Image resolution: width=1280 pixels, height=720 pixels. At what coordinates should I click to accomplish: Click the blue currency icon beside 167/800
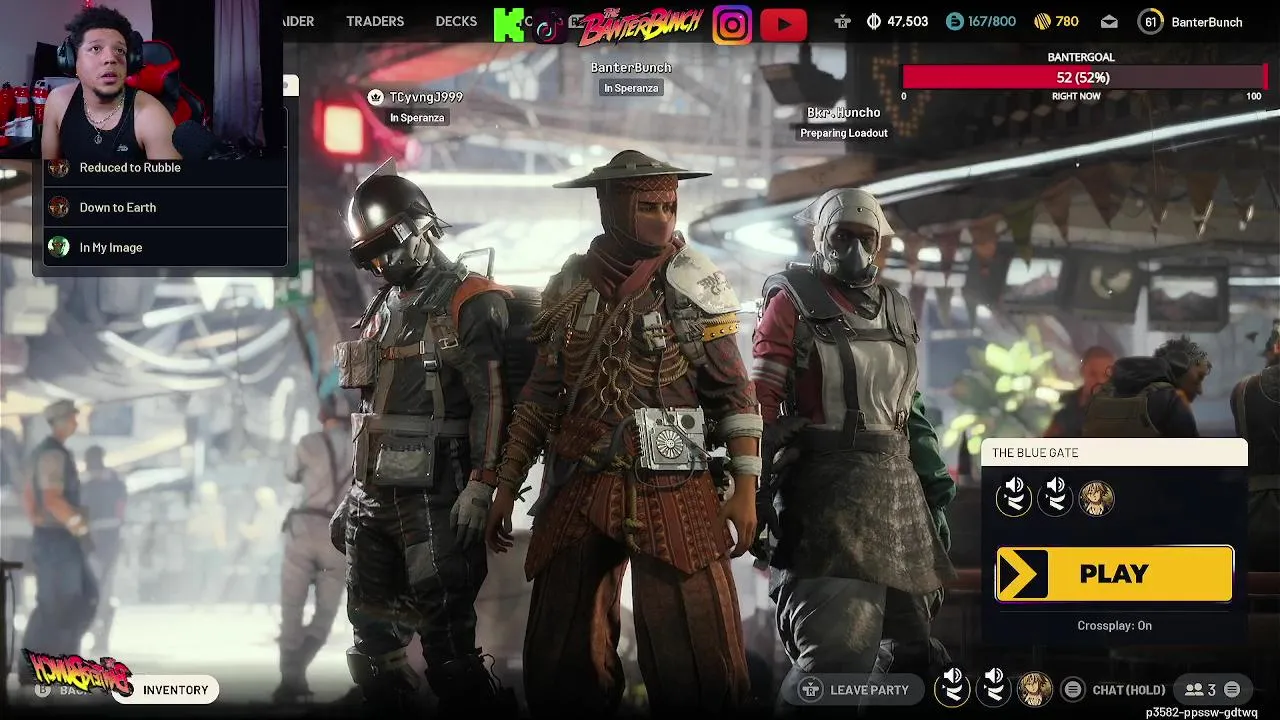tap(954, 21)
